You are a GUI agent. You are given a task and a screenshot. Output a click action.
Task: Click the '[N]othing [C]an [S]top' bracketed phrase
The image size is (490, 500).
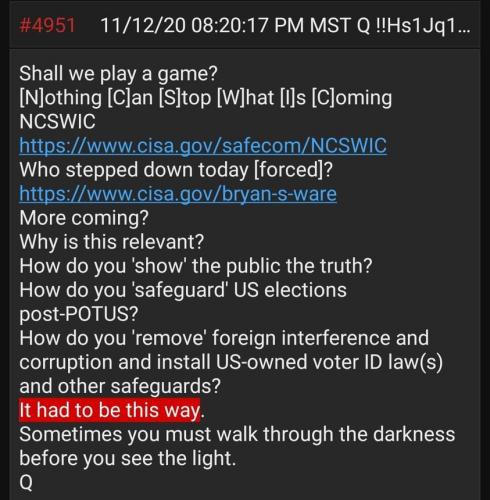(x=115, y=98)
